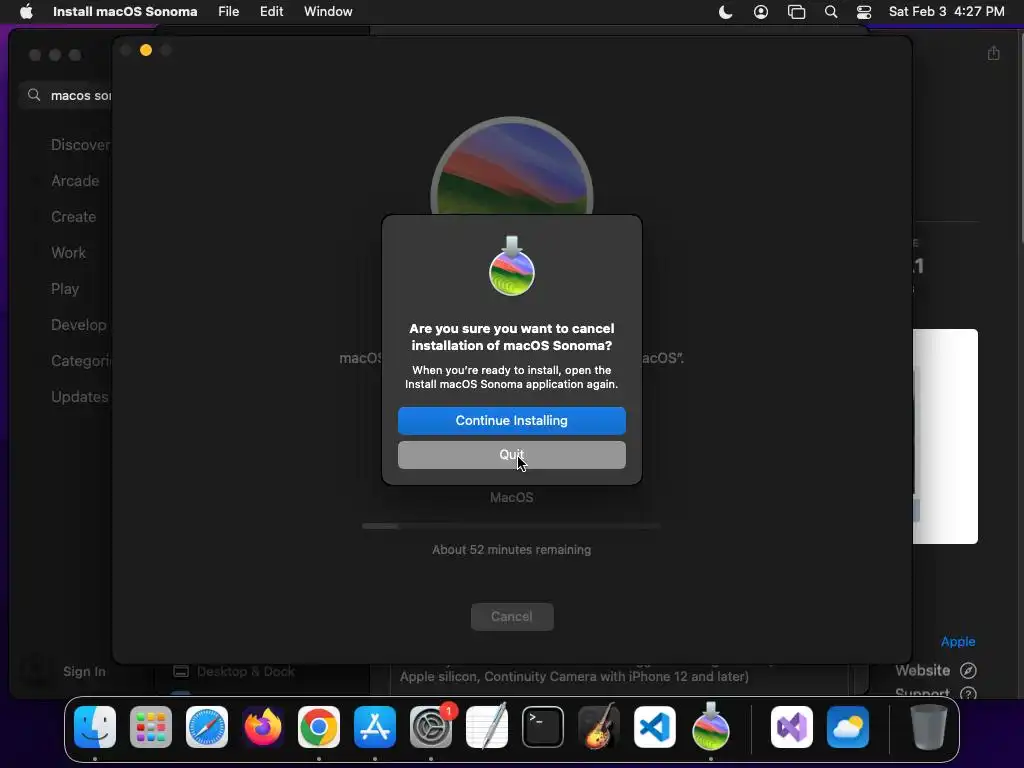1024x768 pixels.
Task: Click Install macOS Sonoma icon in Dock
Action: point(711,727)
